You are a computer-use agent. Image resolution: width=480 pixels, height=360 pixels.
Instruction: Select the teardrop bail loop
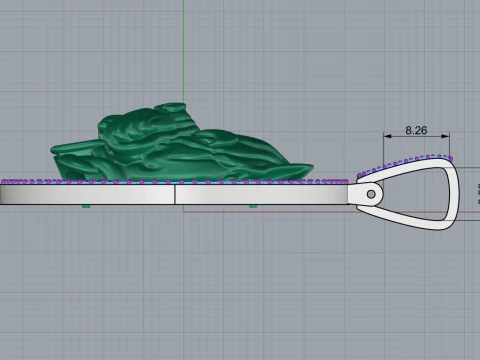407,194
